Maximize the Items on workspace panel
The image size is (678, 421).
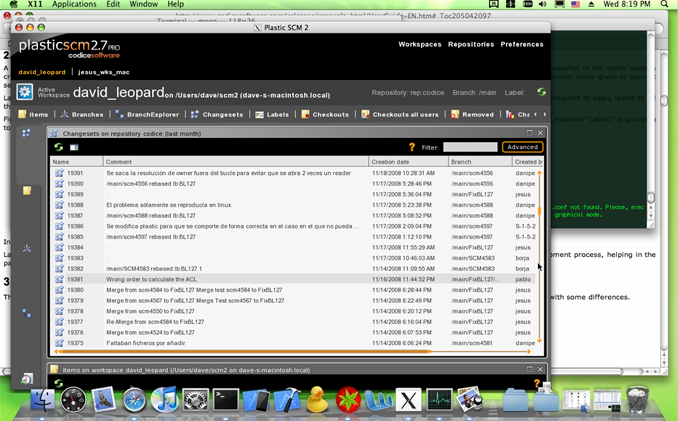(x=529, y=369)
